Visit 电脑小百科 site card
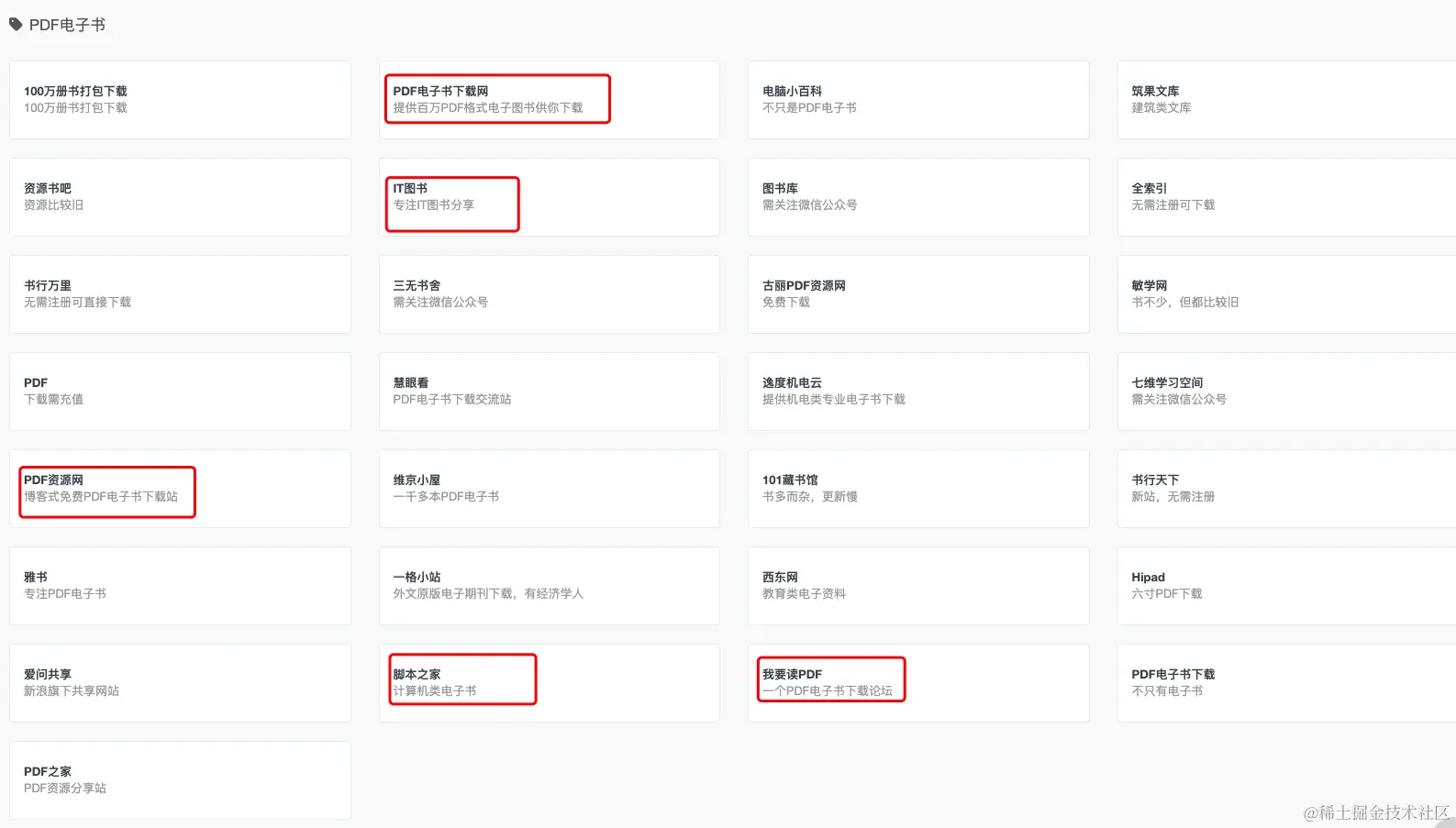This screenshot has width=1456, height=828. pyautogui.click(x=918, y=100)
